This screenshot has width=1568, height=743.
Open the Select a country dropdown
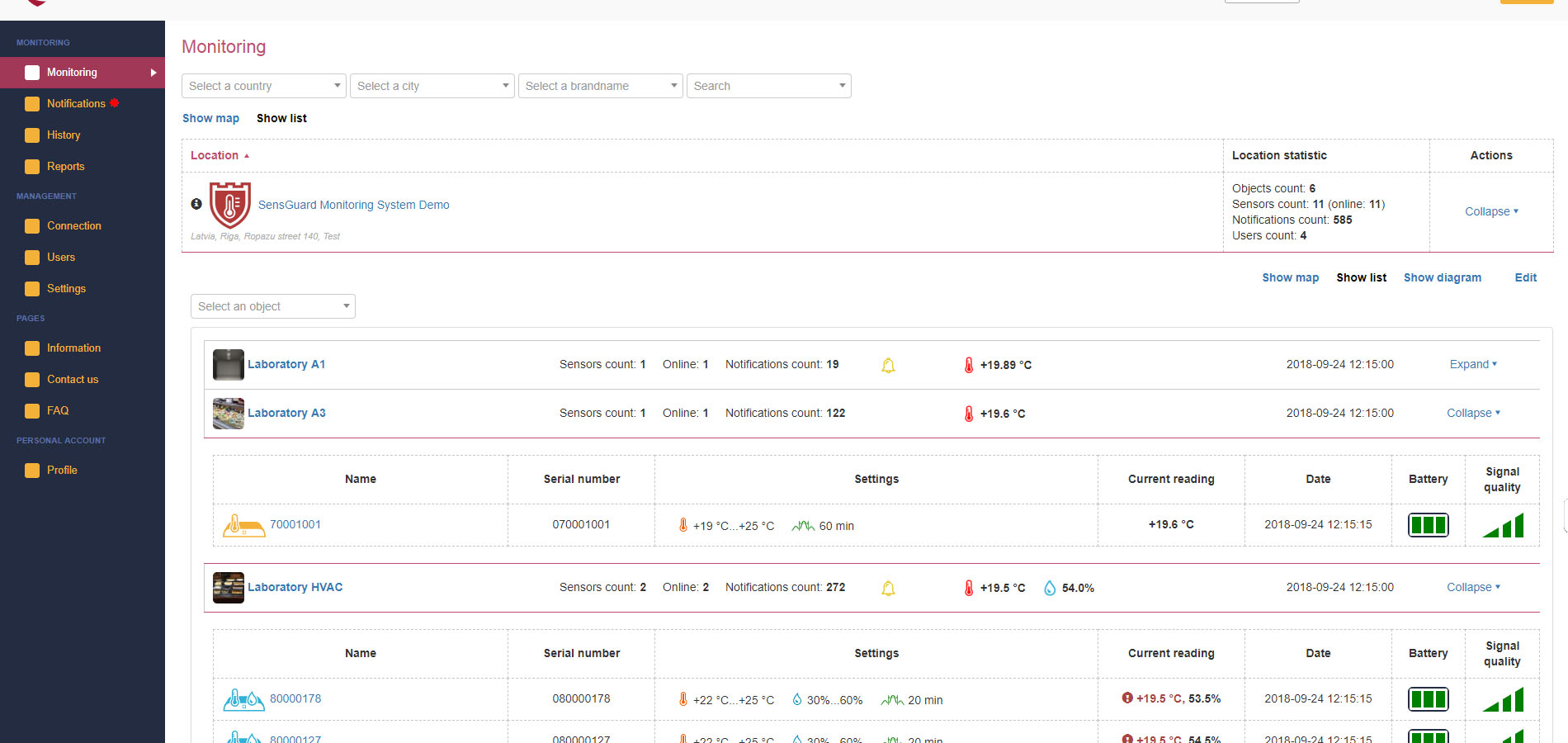pyautogui.click(x=264, y=86)
